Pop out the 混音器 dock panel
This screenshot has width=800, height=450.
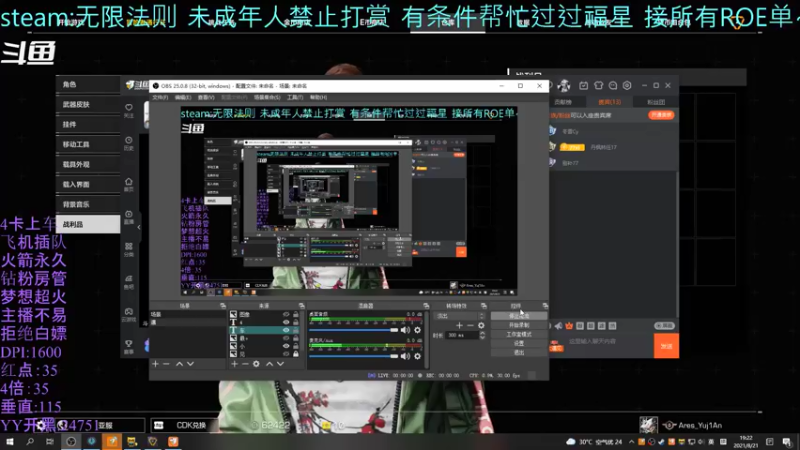click(x=426, y=306)
